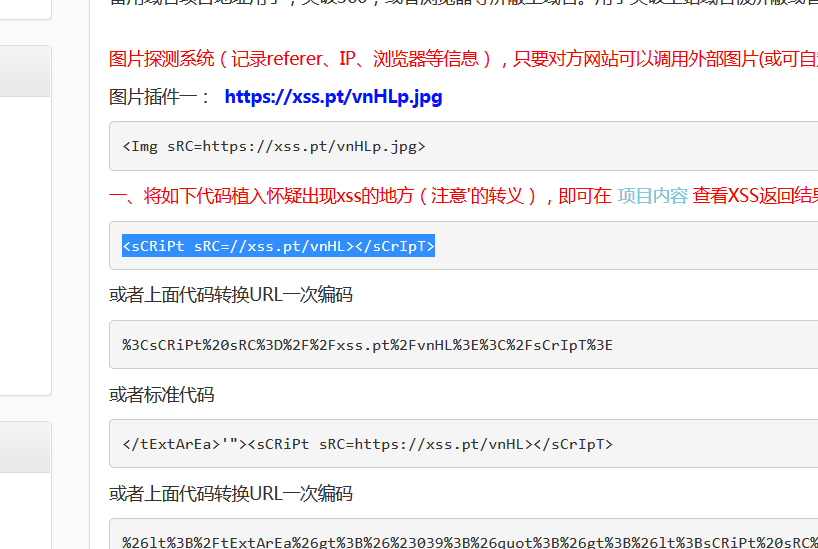Click the red 图片探测系统 description line
Image resolution: width=818 pixels, height=549 pixels.
463,59
